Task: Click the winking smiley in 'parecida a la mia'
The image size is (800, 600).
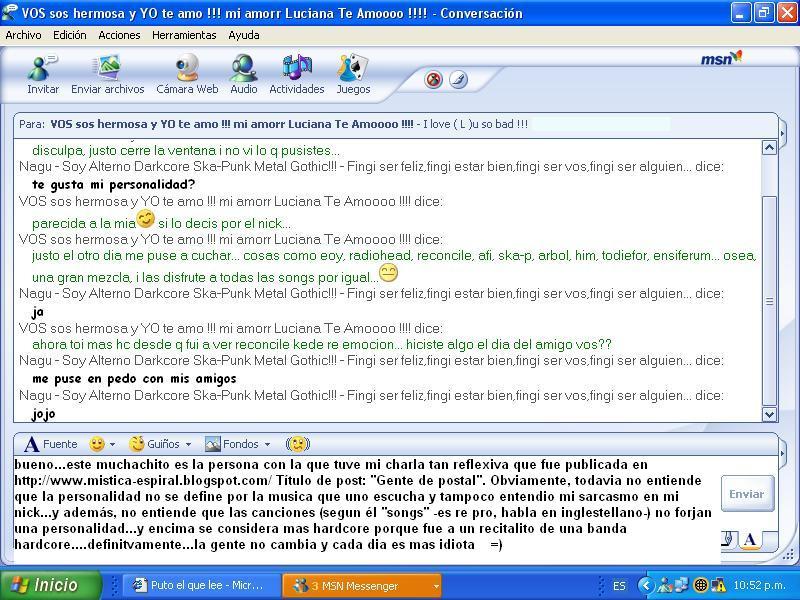Action: [145, 219]
